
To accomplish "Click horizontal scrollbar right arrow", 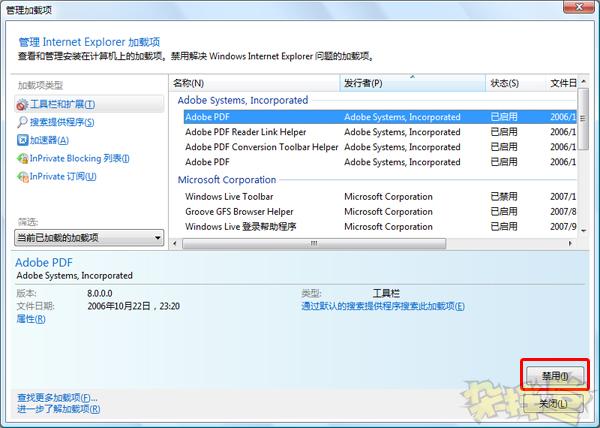I will click(571, 243).
